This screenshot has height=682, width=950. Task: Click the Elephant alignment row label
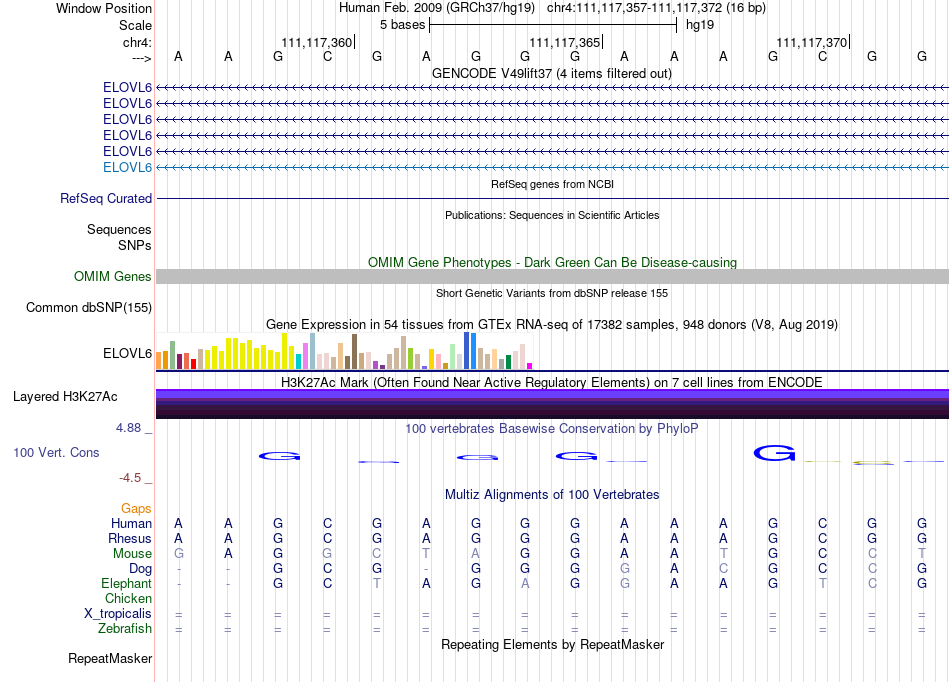[126, 584]
